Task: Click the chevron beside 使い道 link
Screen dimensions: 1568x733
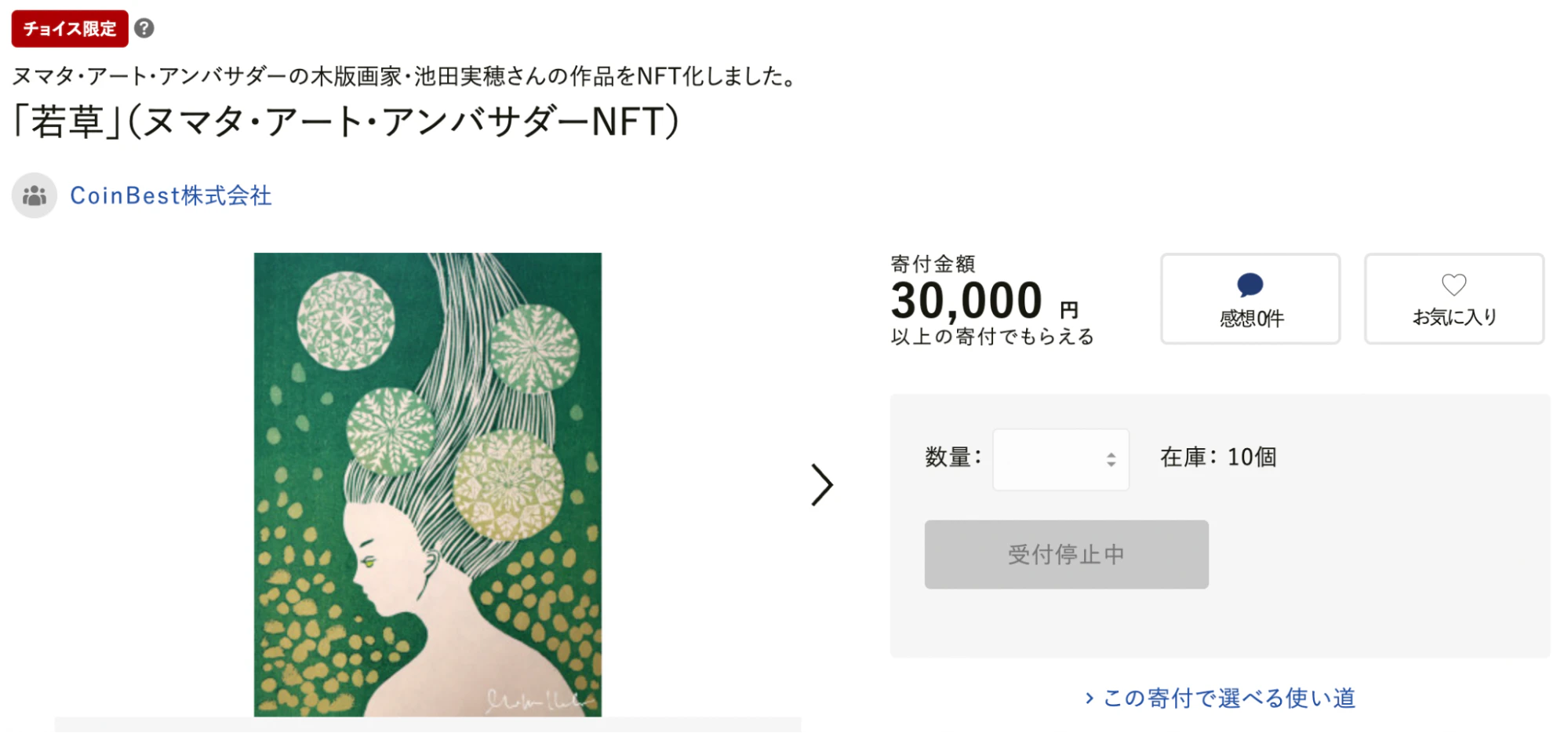Action: click(x=1090, y=698)
